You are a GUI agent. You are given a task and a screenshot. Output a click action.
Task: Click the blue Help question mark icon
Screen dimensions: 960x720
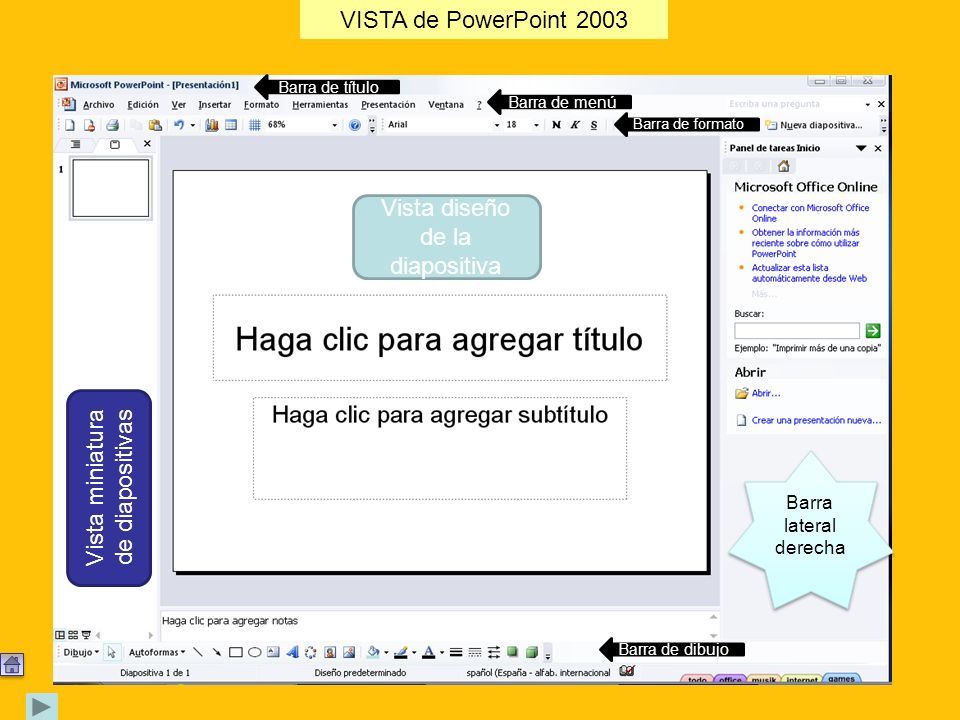(x=354, y=126)
